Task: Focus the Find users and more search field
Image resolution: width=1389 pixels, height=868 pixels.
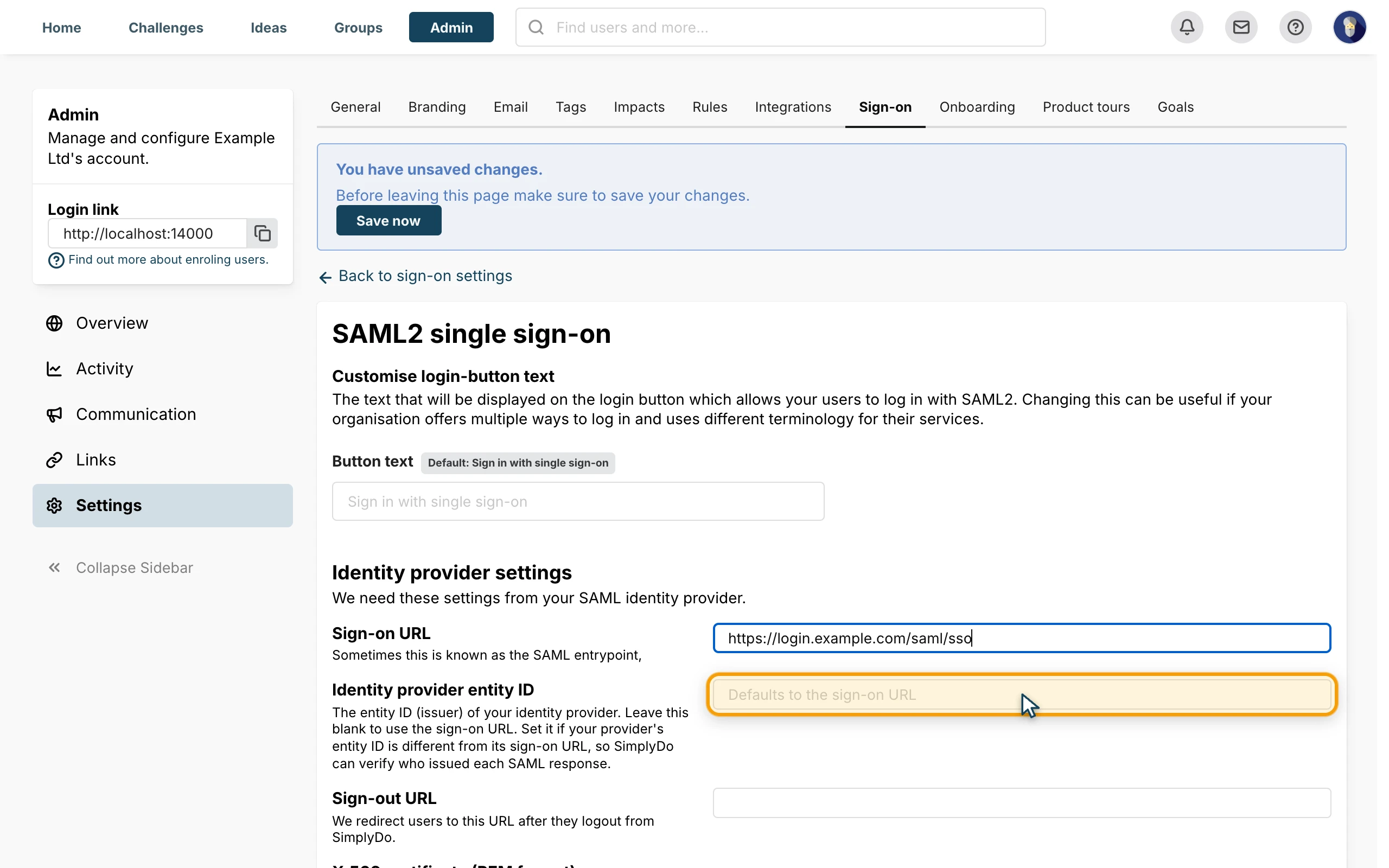Action: pos(780,27)
